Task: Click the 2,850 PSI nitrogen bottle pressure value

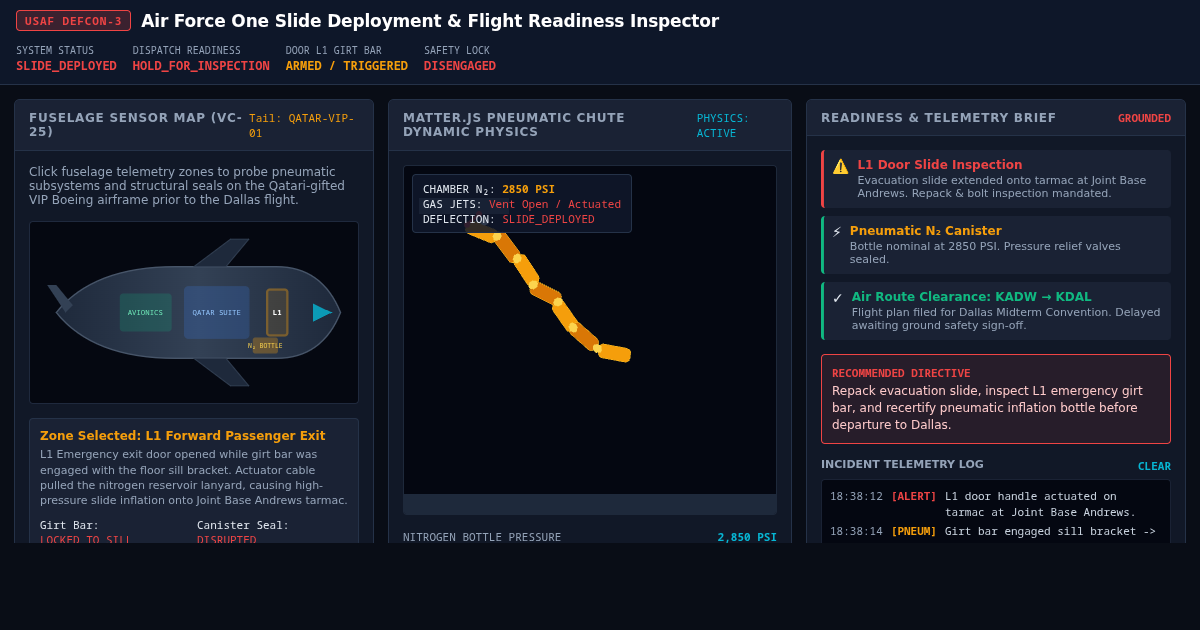Action: [x=747, y=537]
